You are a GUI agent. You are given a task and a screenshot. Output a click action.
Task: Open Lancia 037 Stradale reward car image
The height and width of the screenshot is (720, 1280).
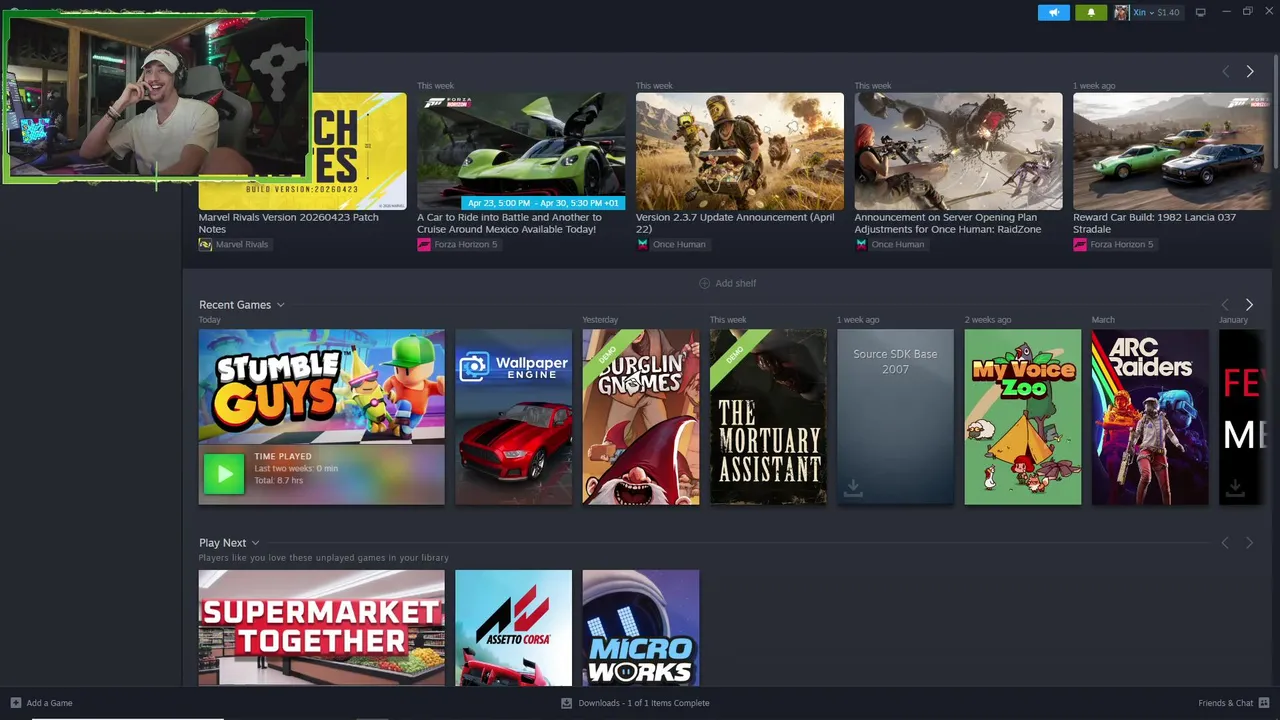(1171, 151)
